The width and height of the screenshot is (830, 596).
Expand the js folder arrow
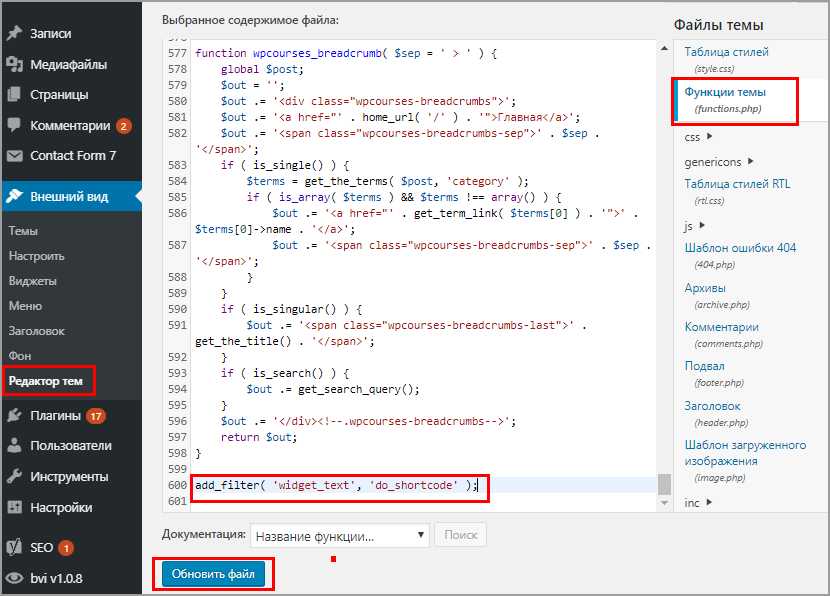click(x=702, y=226)
